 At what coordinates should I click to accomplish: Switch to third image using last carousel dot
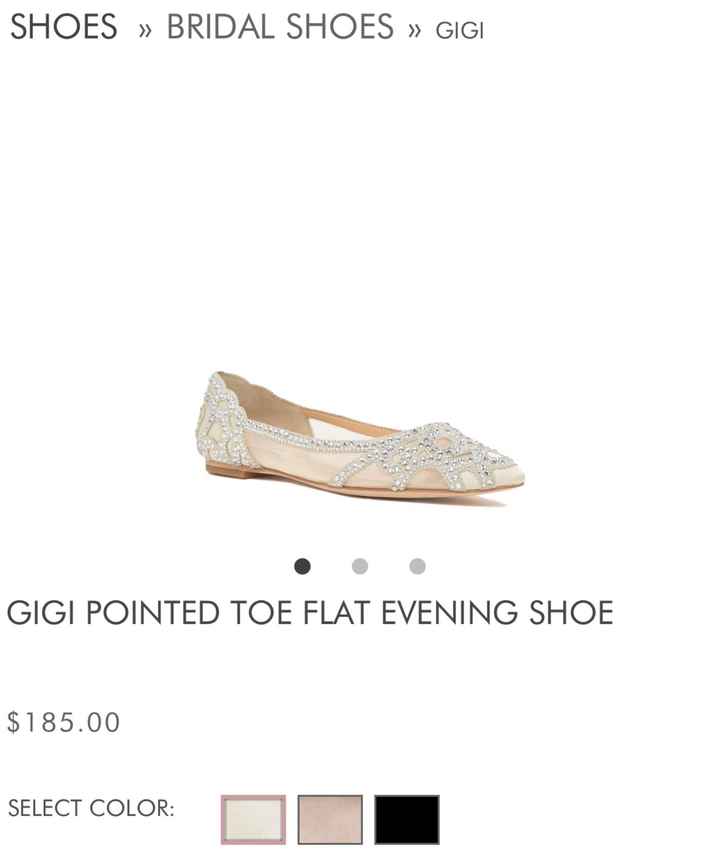(417, 567)
